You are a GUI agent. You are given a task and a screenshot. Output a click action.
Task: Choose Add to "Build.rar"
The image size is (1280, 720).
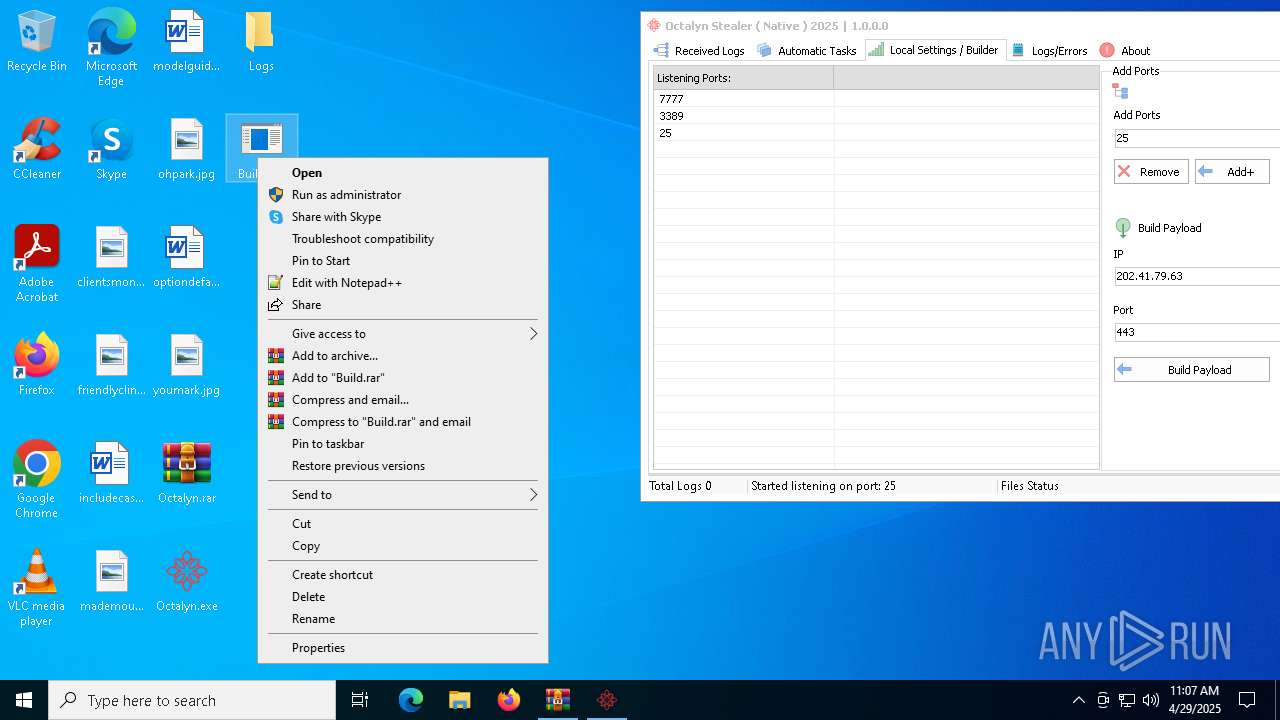[x=403, y=378]
